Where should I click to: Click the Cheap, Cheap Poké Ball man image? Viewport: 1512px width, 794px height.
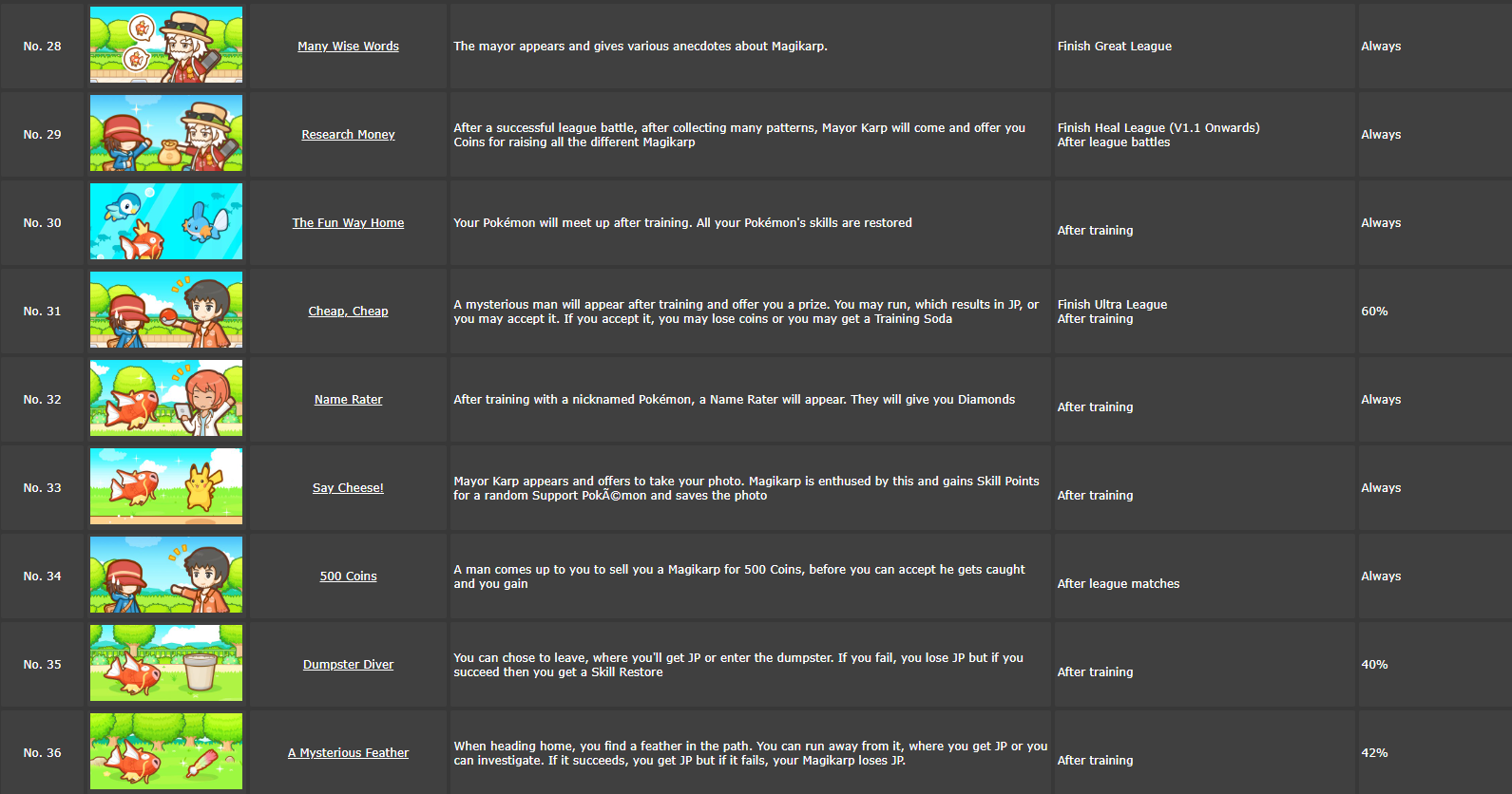point(166,310)
